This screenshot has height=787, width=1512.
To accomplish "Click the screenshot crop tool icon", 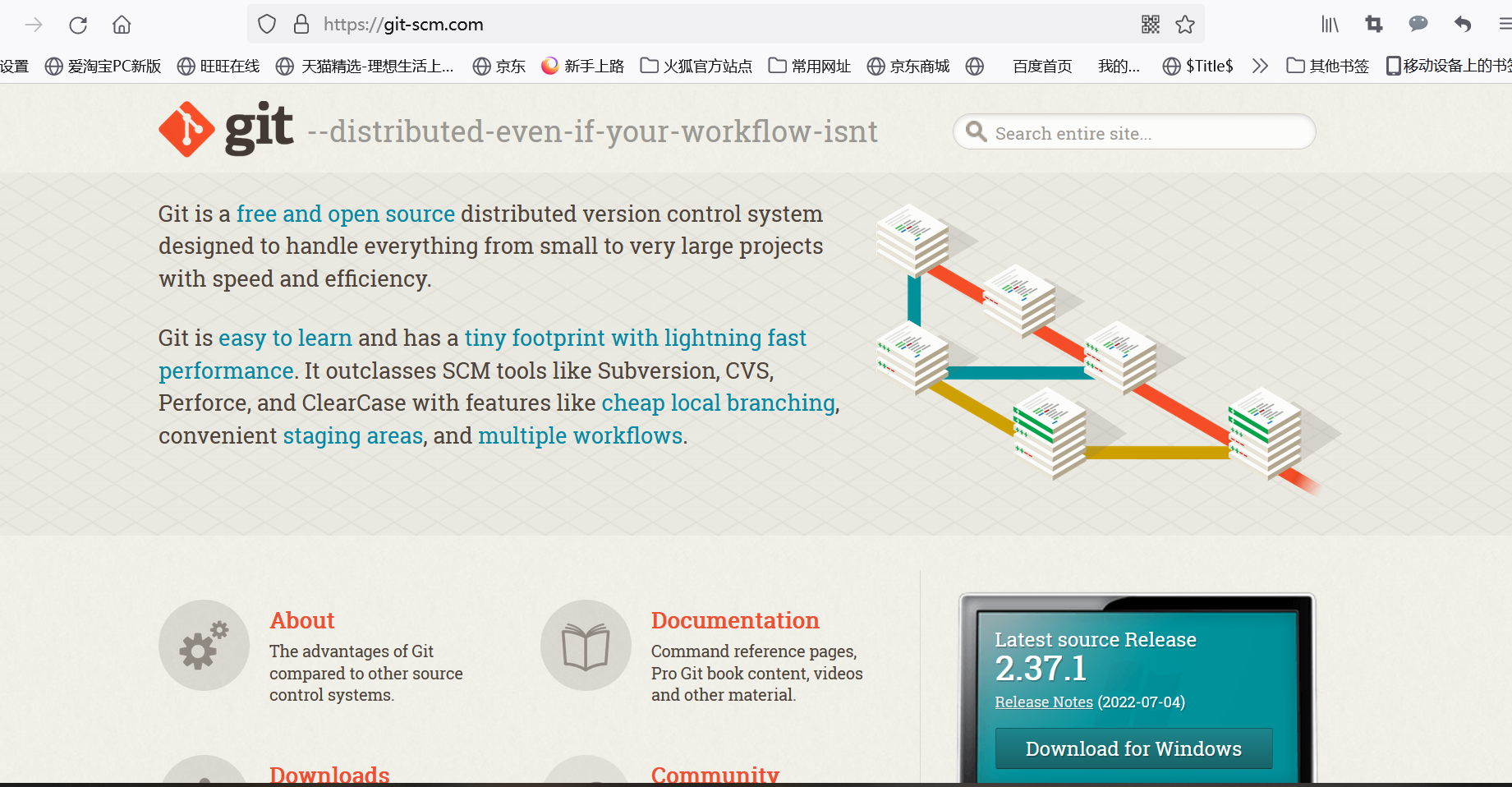I will (1374, 25).
